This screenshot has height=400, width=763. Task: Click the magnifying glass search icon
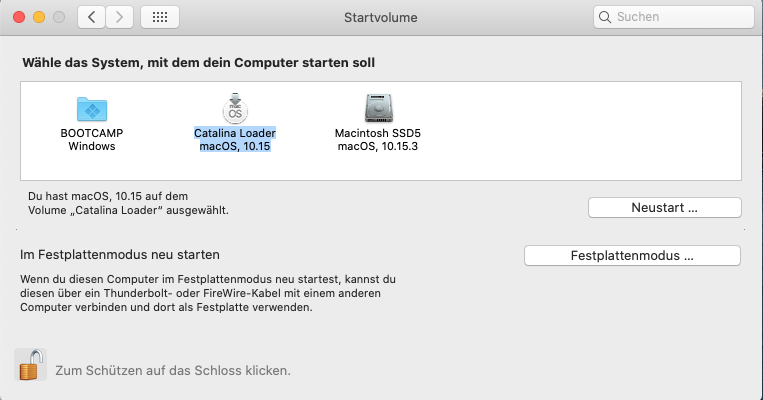605,17
